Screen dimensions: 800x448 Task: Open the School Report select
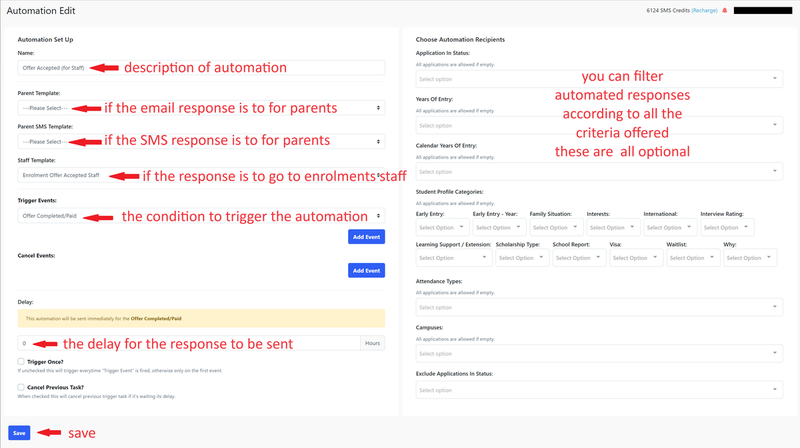point(579,258)
